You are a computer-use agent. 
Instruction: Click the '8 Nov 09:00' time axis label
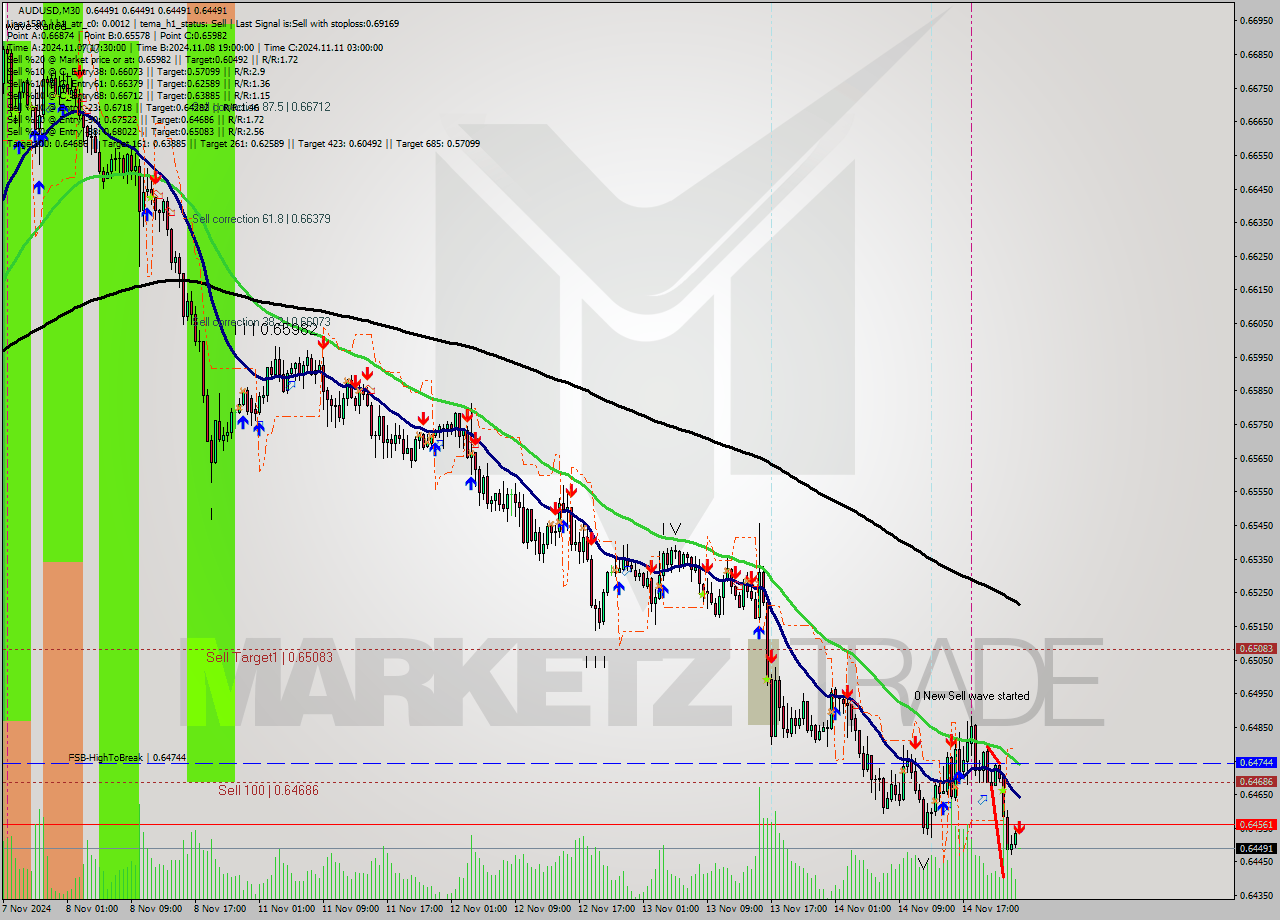pos(158,909)
